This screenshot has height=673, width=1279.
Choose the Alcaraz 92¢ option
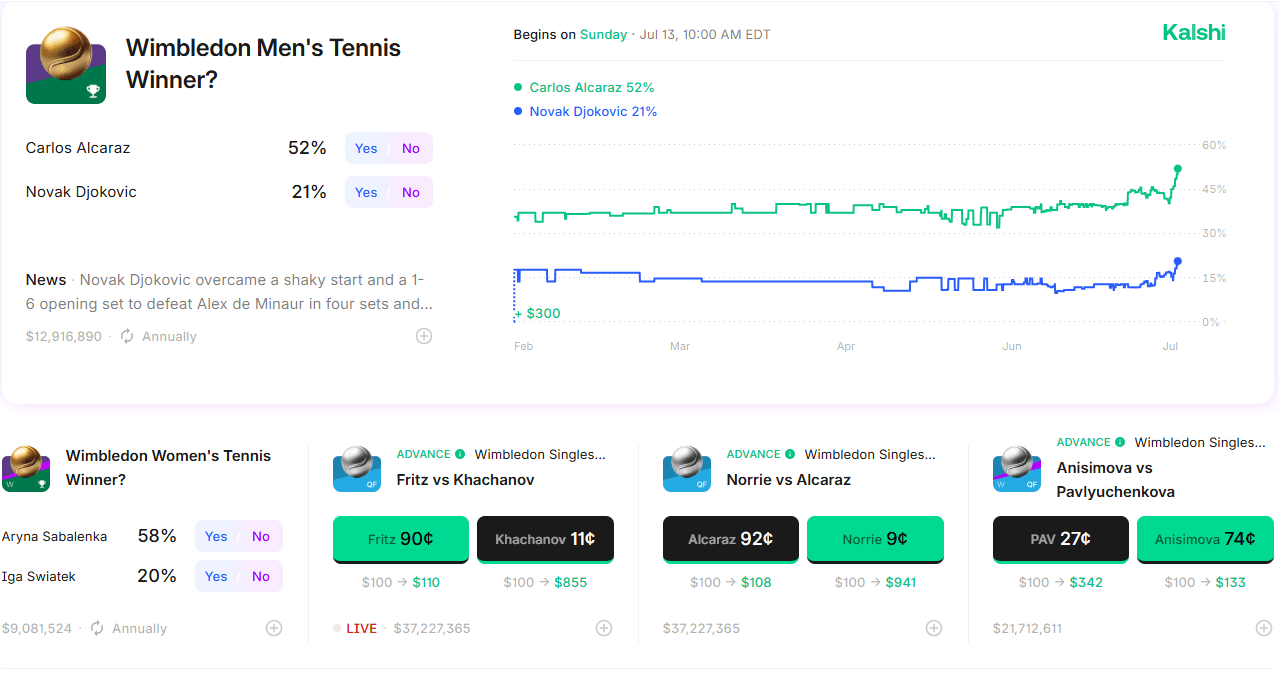[730, 539]
